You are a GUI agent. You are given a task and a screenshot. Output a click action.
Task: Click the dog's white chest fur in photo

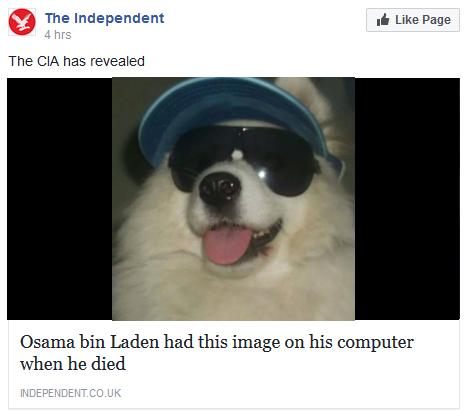point(233,293)
